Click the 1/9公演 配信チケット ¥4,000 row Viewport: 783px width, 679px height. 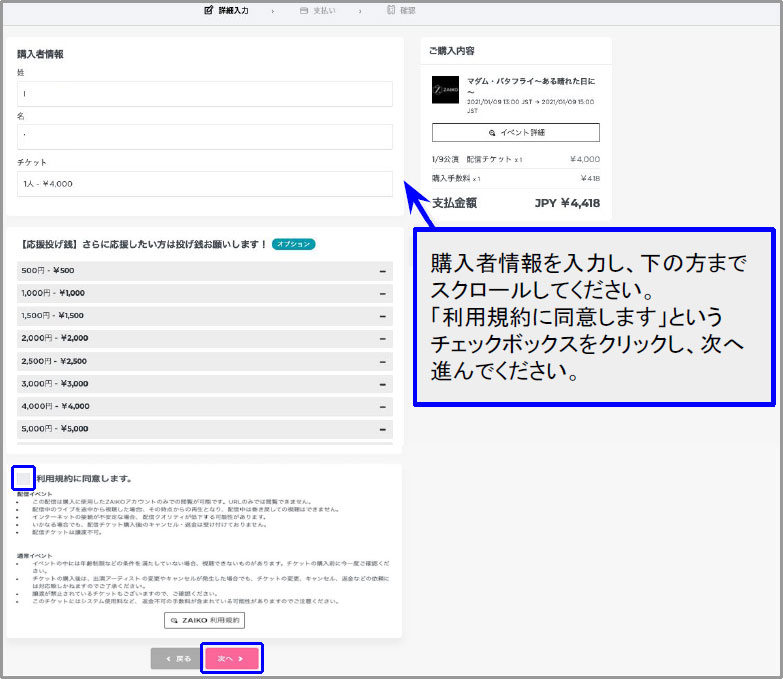pyautogui.click(x=516, y=159)
